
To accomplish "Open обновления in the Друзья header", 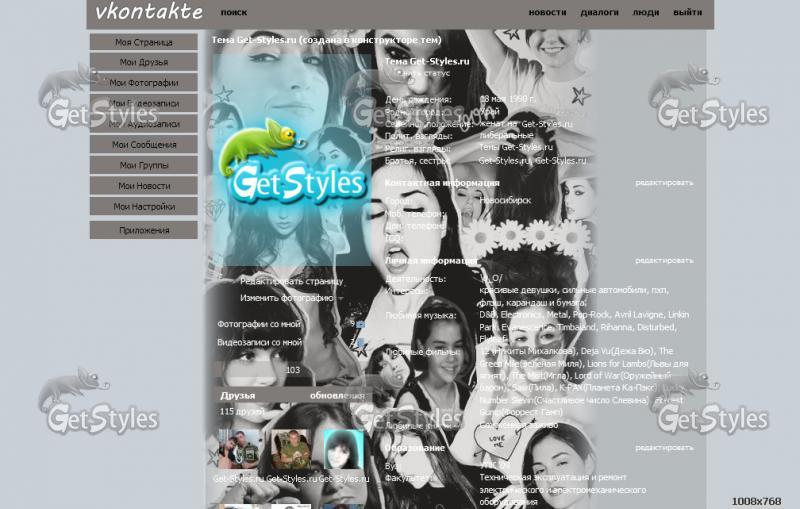I will (x=337, y=395).
